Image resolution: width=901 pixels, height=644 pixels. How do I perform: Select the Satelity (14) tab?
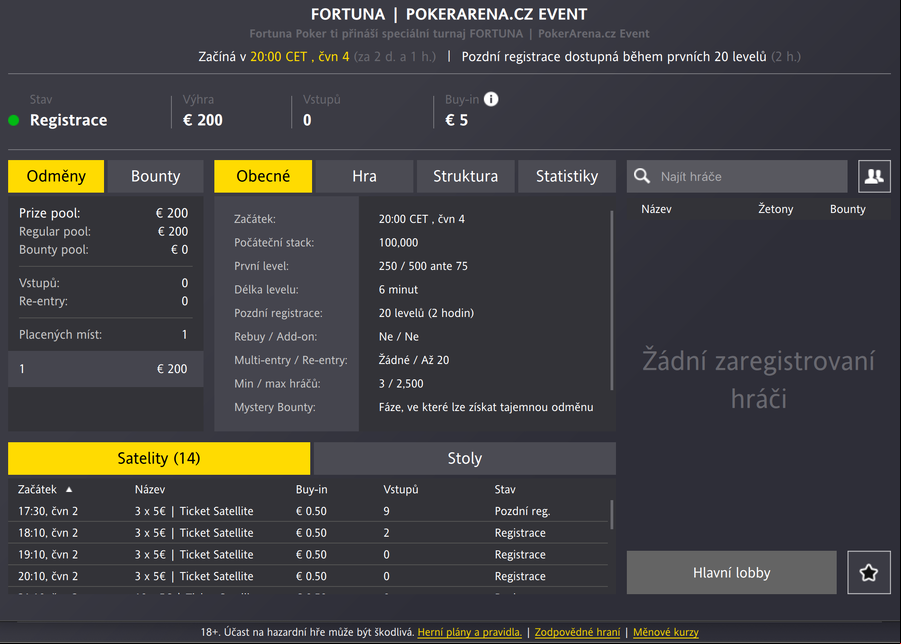tap(159, 458)
